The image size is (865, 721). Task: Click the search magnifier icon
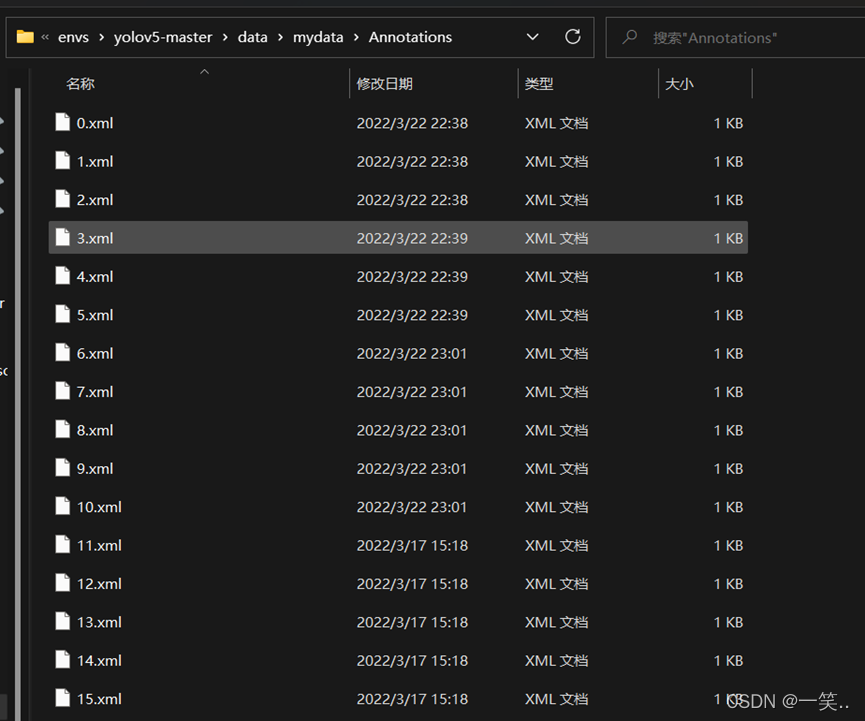(629, 37)
